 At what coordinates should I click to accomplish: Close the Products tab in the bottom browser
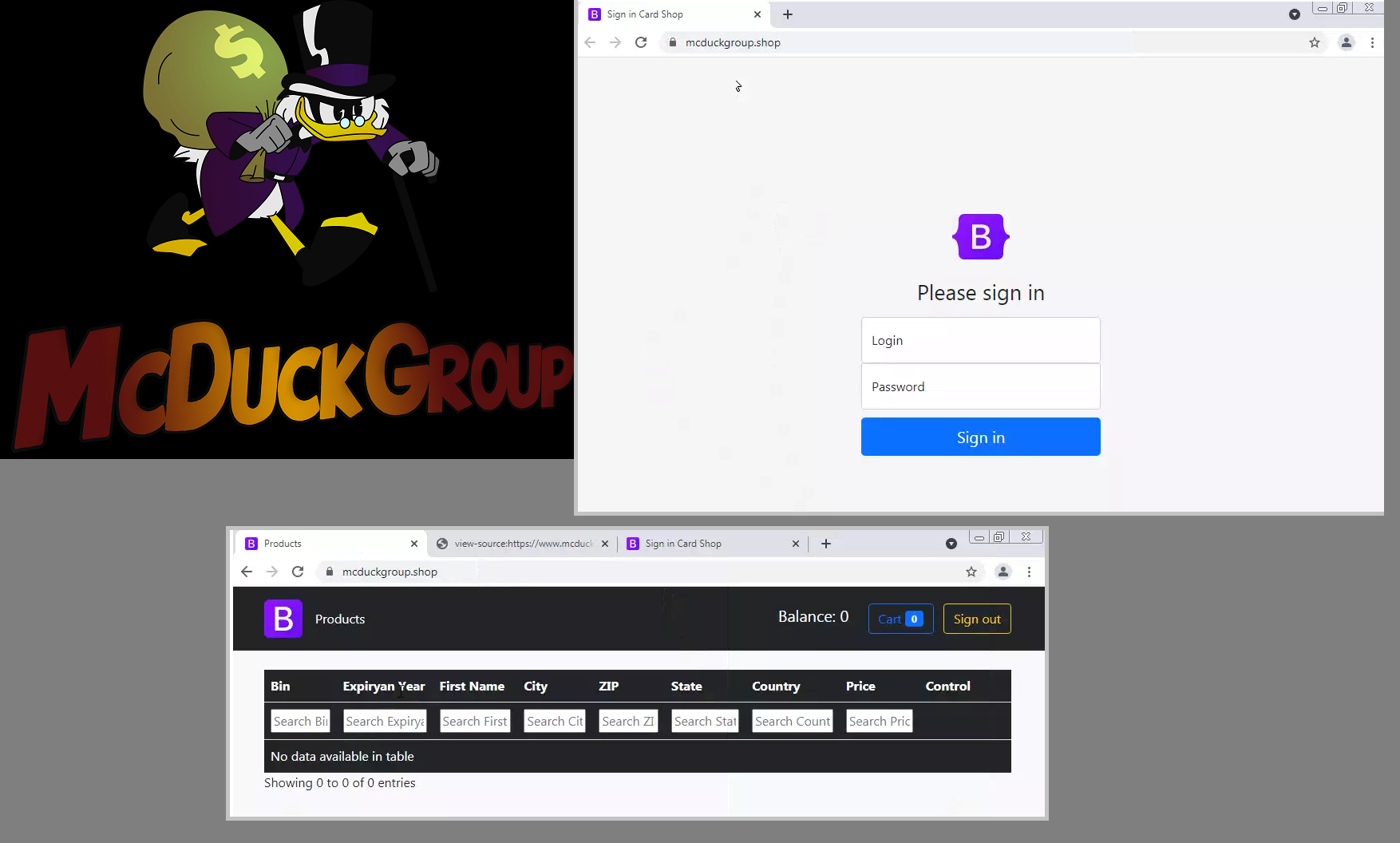coord(414,544)
